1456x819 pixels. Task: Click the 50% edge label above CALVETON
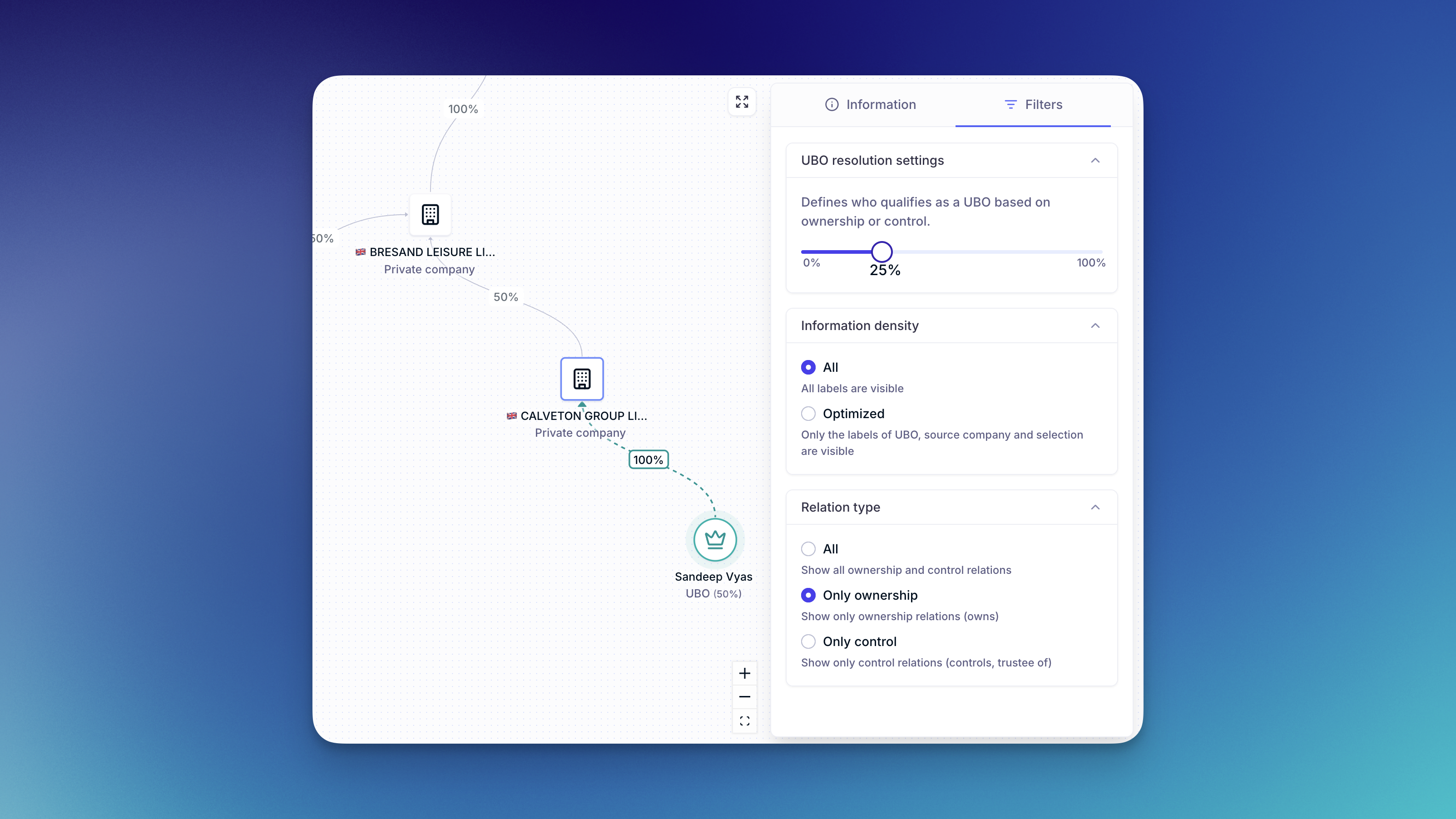tap(505, 297)
